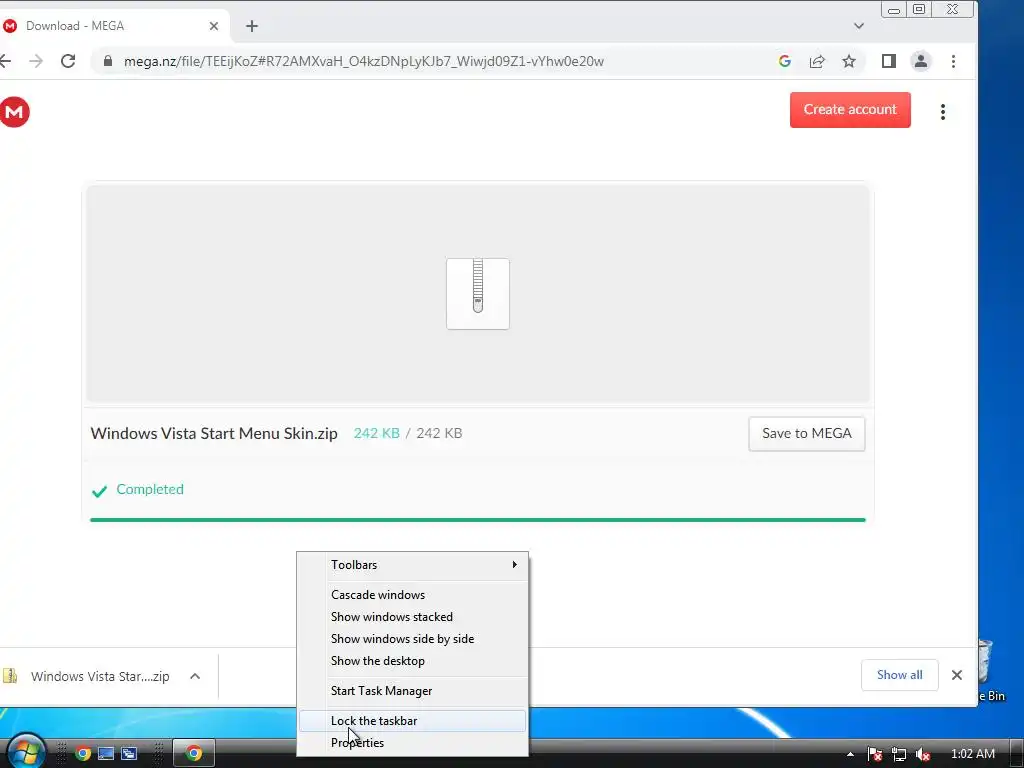Open a new Chrome tab
The height and width of the screenshot is (768, 1024).
(x=252, y=26)
